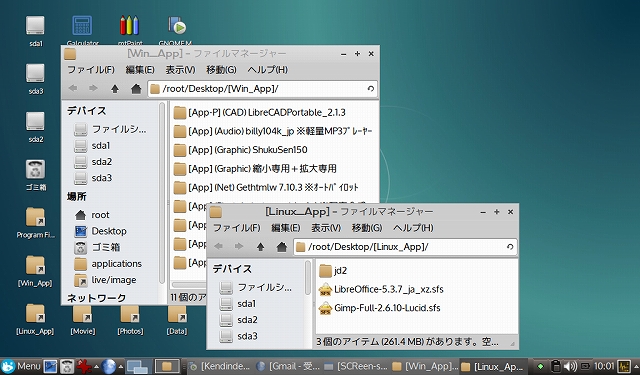Viewport: 640px width, 375px height.
Task: Select root in Win_App sidebar
Action: tap(100, 215)
